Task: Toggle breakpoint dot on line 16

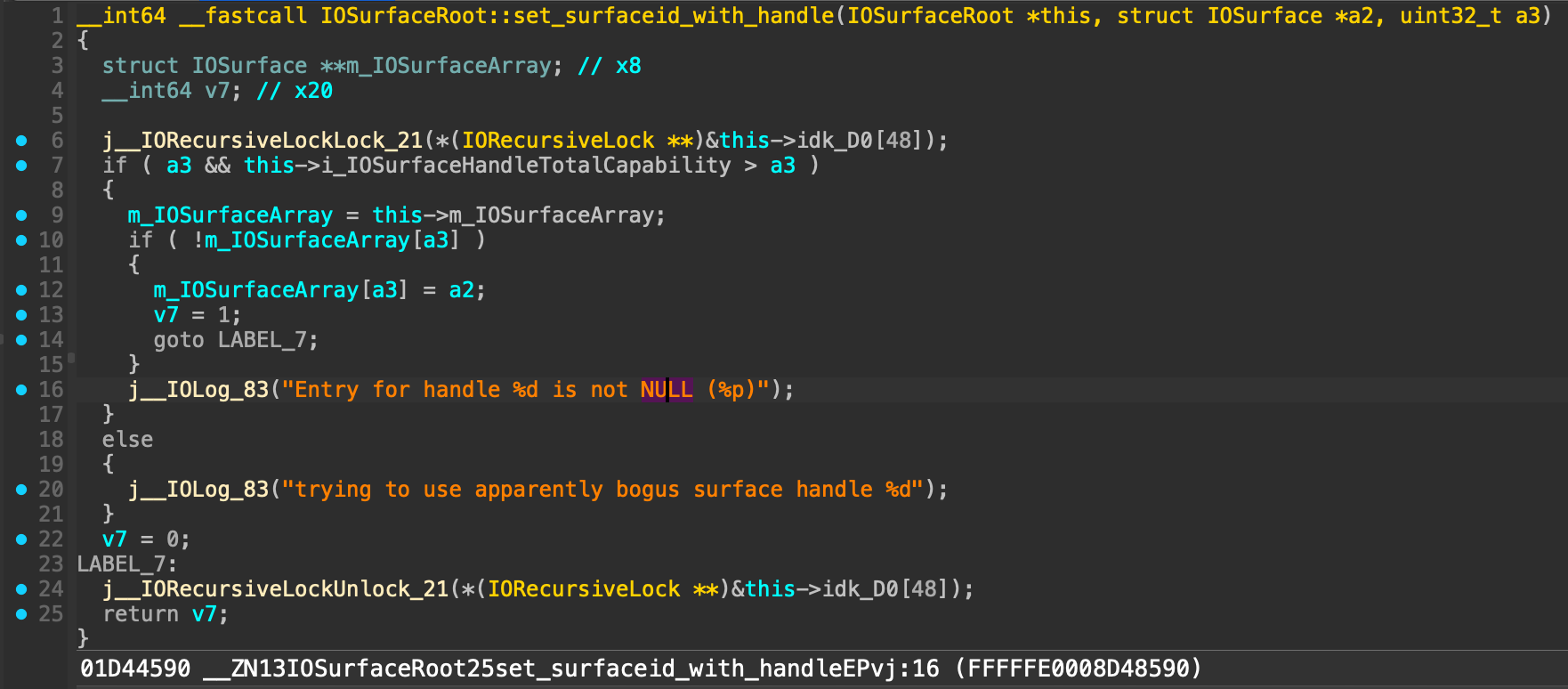Action: 21,390
